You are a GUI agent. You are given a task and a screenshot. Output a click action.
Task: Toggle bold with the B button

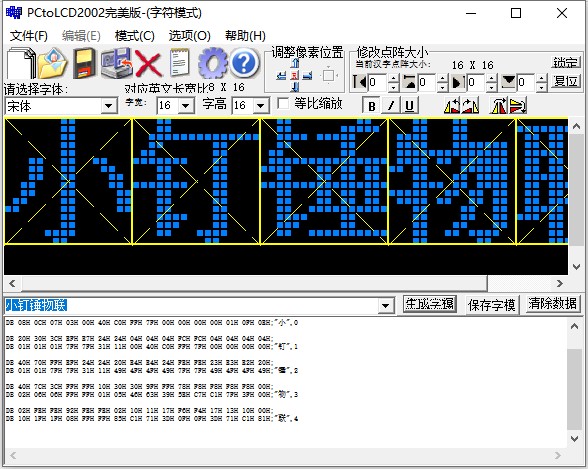click(371, 106)
